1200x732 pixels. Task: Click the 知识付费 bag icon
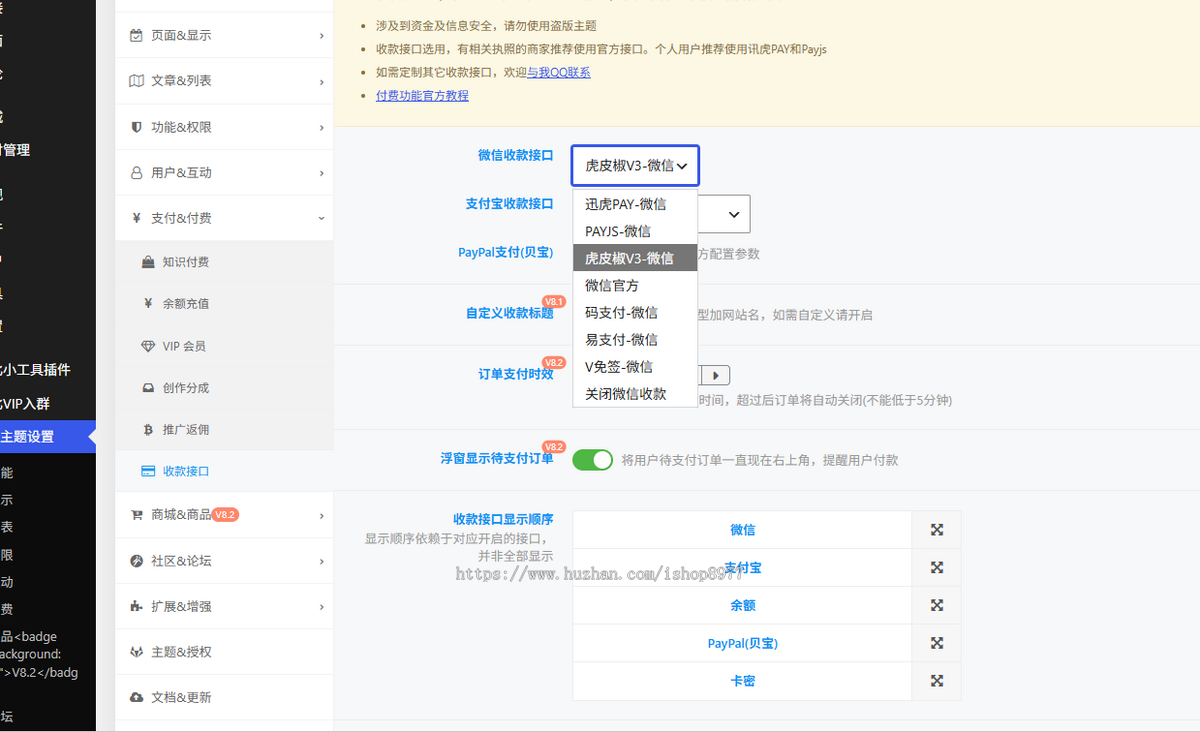click(148, 262)
